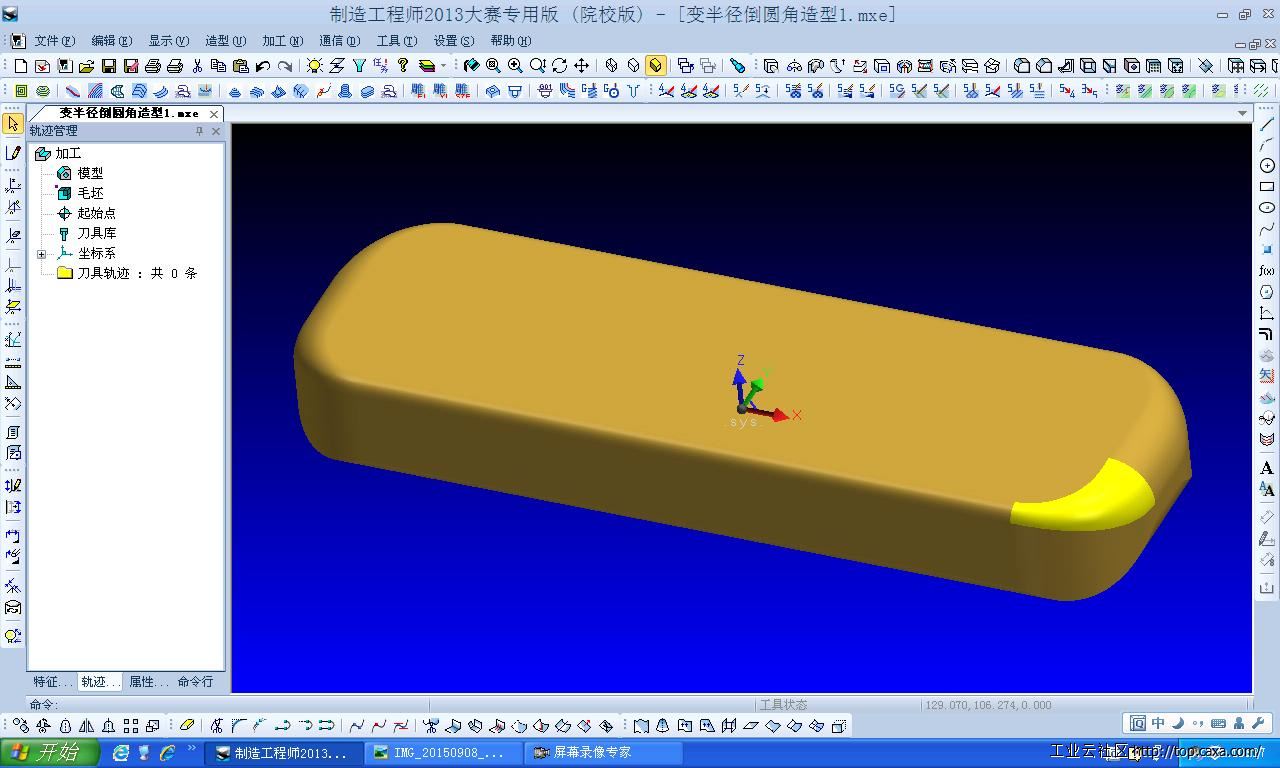This screenshot has height=768, width=1280.
Task: Toggle the highlighted shaded display mode button
Action: coord(655,66)
